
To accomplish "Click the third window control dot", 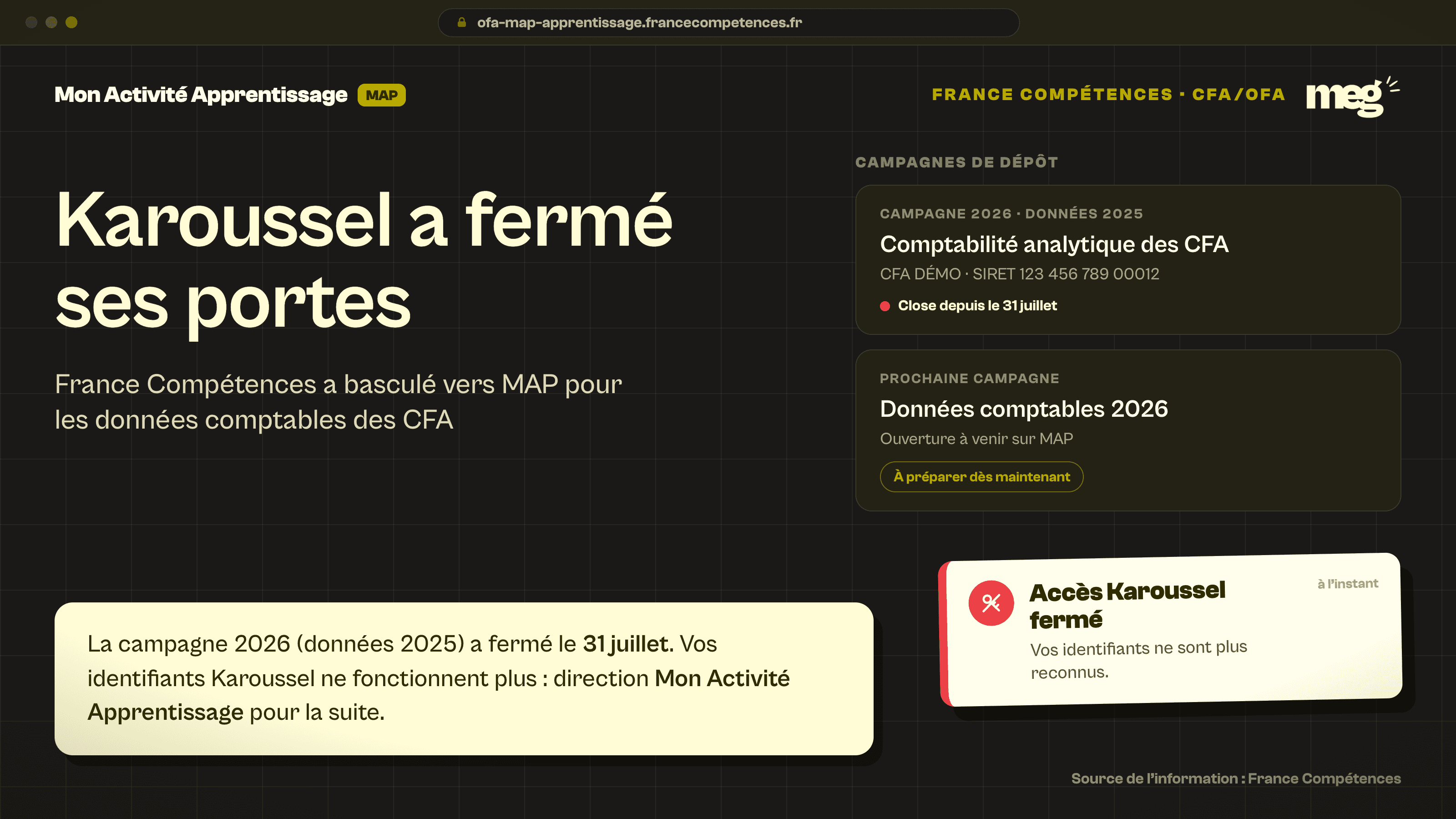I will click(71, 23).
